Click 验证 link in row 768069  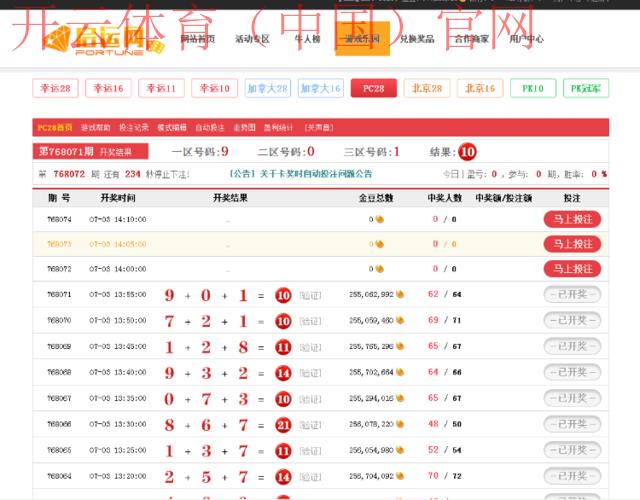coord(310,347)
